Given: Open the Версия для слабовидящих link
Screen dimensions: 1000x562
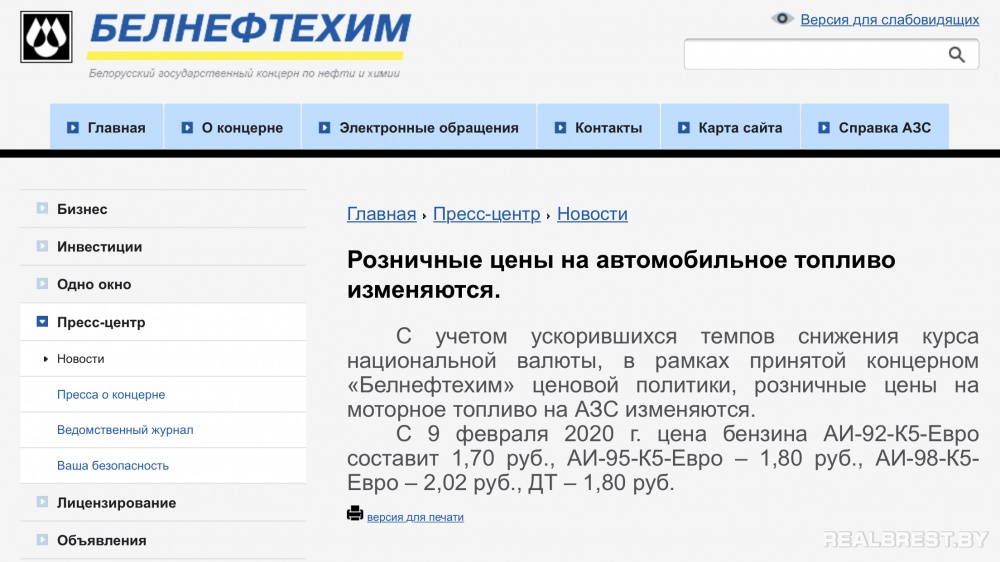Looking at the screenshot, I should [889, 19].
